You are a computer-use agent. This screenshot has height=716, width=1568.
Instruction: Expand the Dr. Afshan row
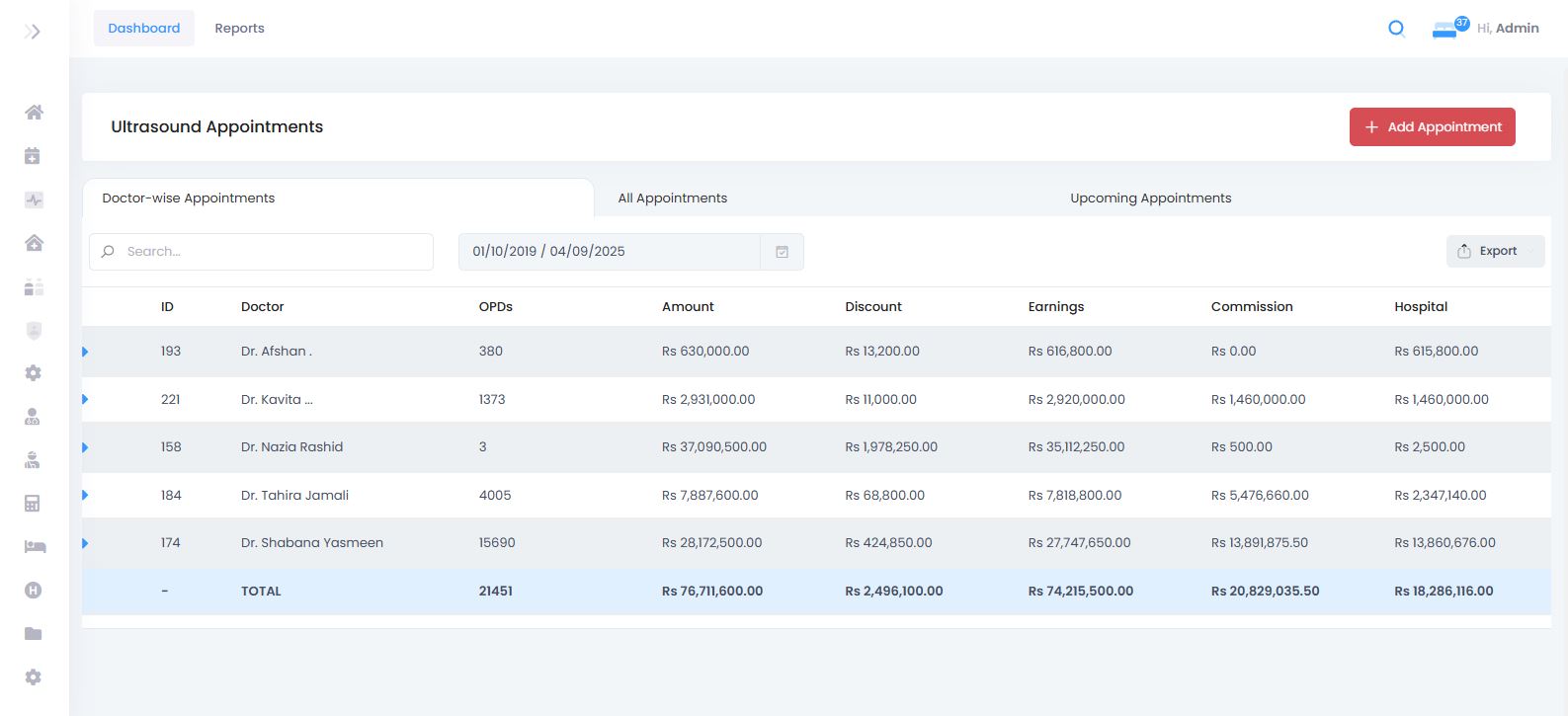pyautogui.click(x=85, y=352)
